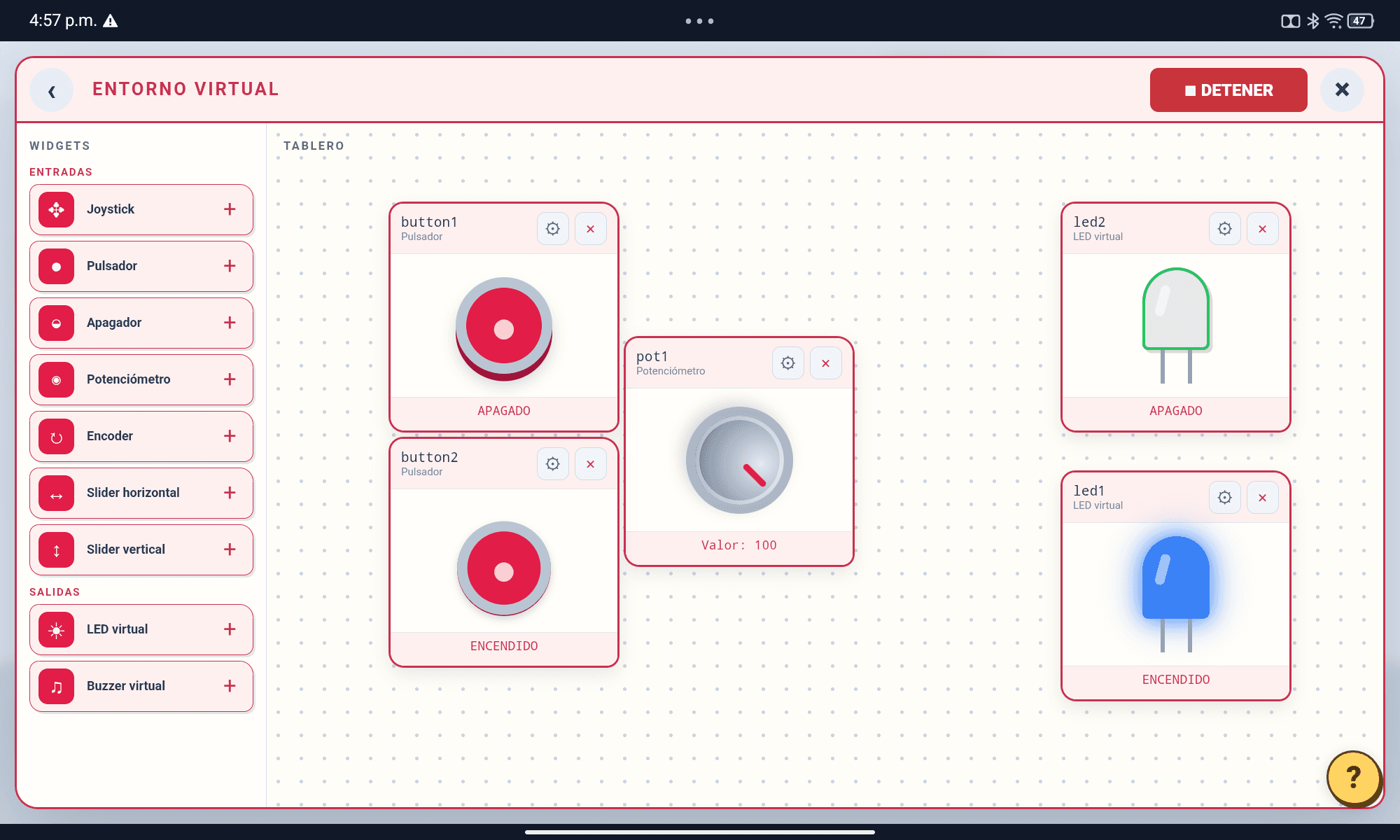Remove led1 widget with its X
The width and height of the screenshot is (1400, 840).
[x=1263, y=498]
